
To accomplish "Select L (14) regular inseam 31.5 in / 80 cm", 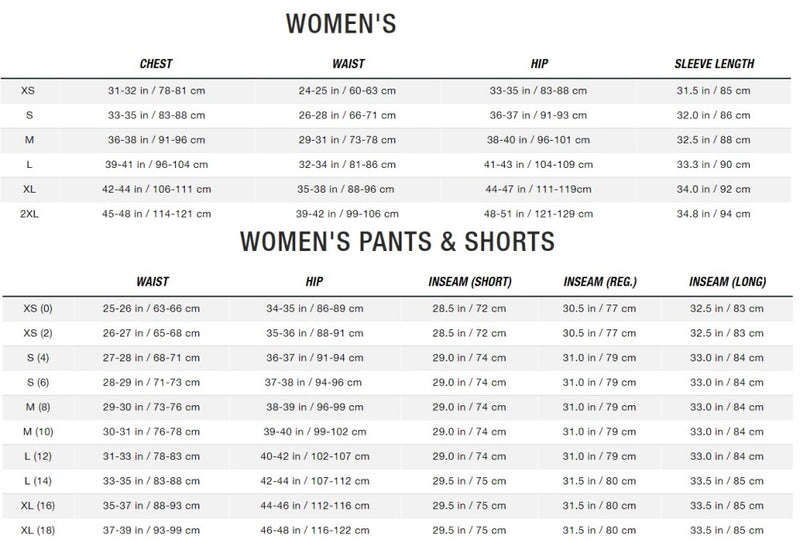I will pyautogui.click(x=599, y=481).
